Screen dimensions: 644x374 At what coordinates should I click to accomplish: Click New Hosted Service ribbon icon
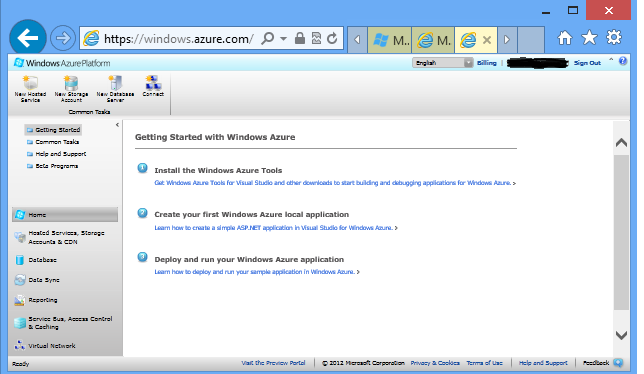(x=30, y=89)
